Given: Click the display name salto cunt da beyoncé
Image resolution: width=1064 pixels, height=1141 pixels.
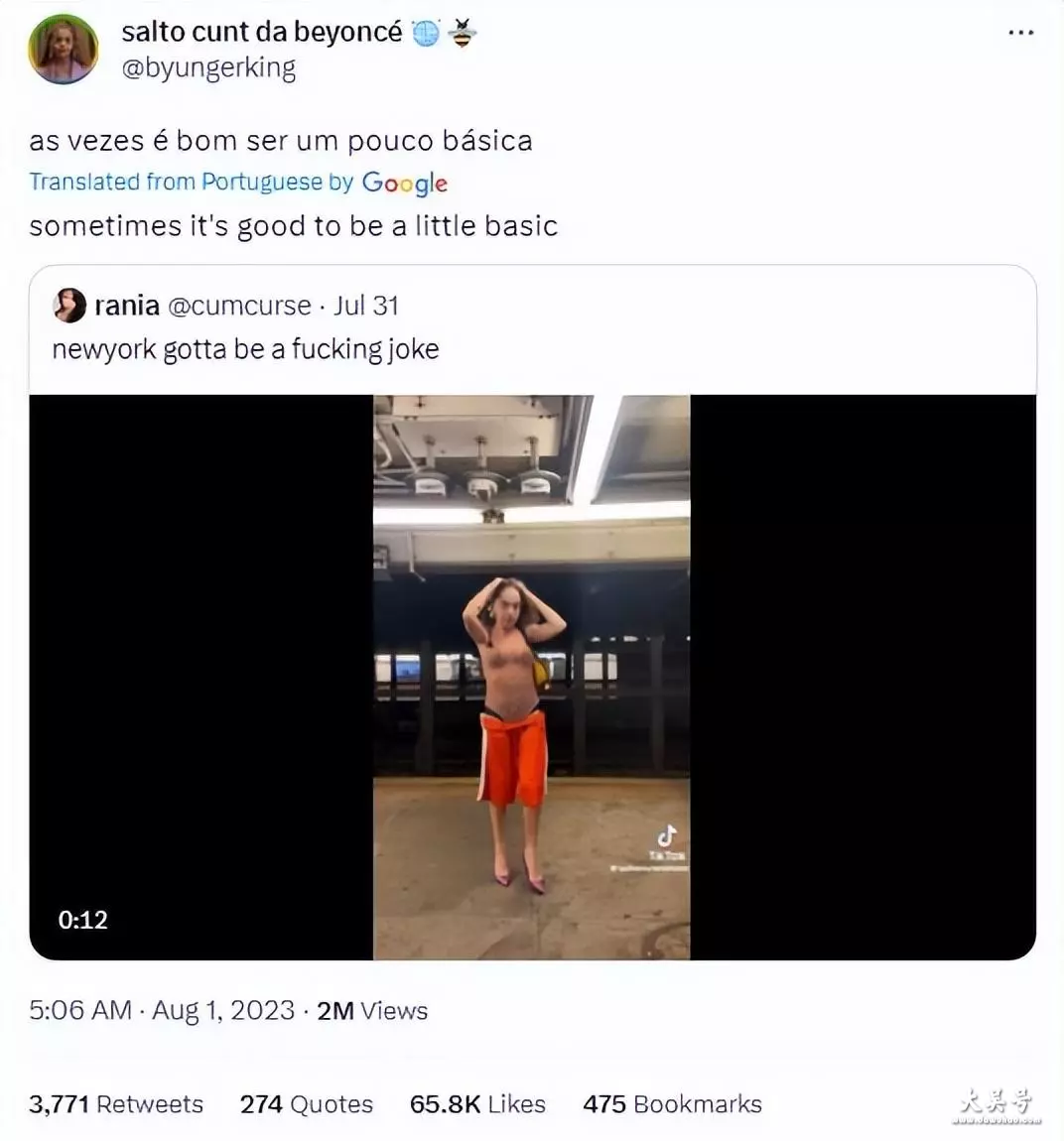Looking at the screenshot, I should click(262, 32).
